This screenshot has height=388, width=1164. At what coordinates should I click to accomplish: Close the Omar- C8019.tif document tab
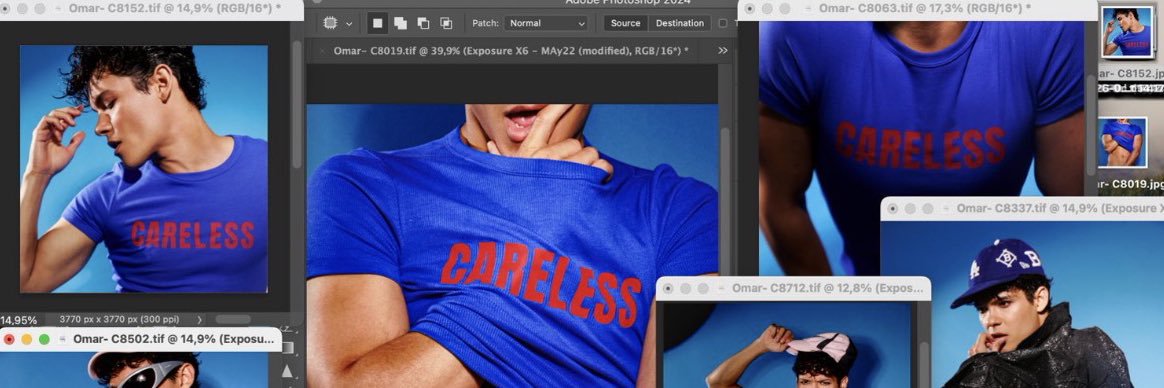[322, 51]
